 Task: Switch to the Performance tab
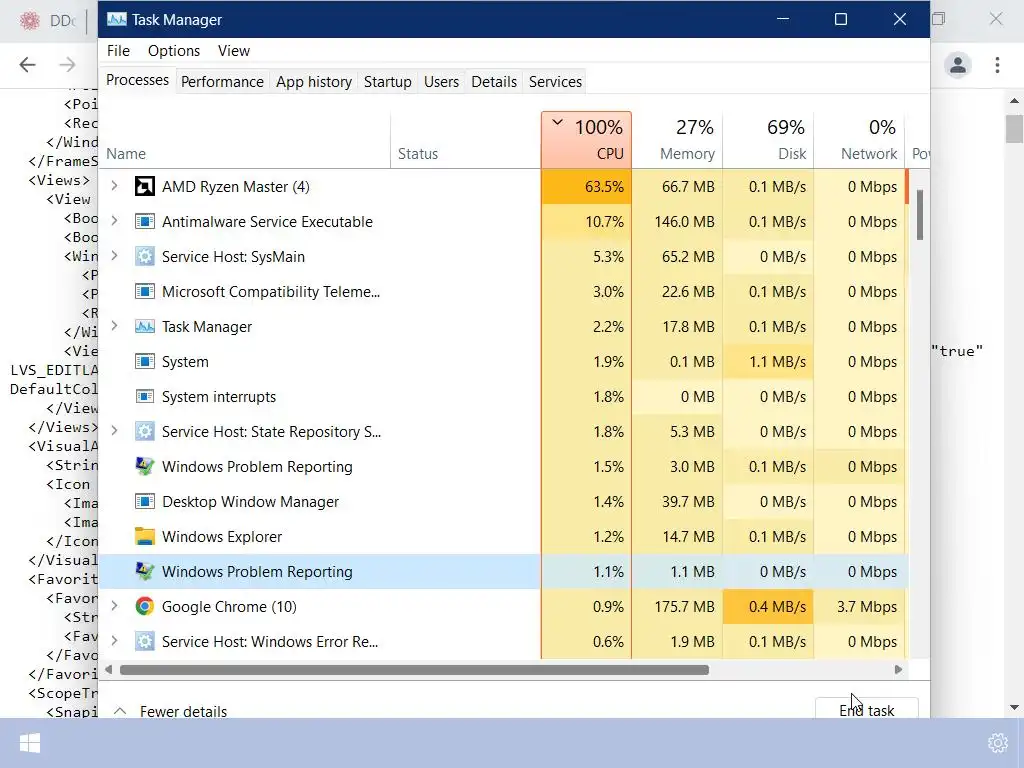pos(222,82)
